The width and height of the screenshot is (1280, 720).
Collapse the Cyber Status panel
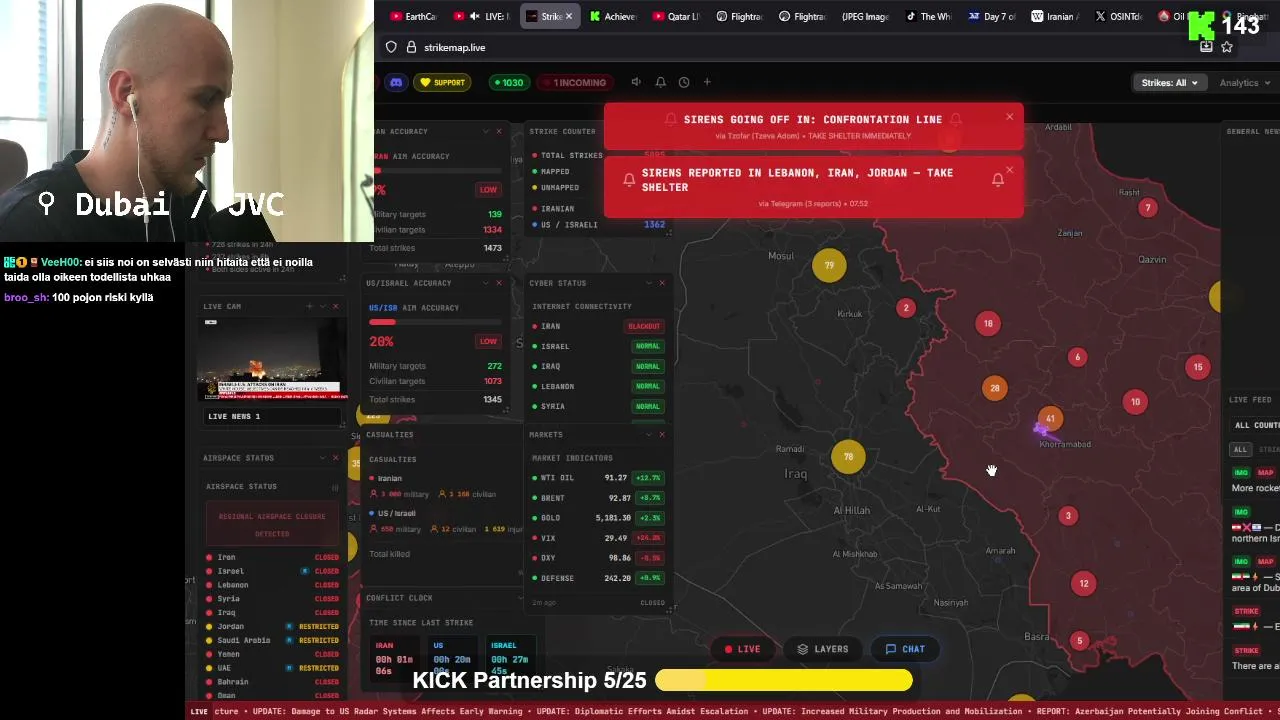pos(649,283)
